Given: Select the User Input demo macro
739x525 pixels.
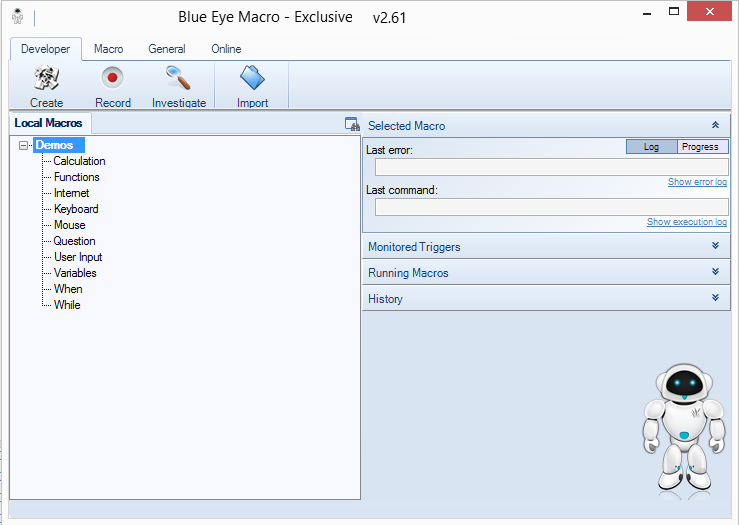Looking at the screenshot, I should [x=78, y=257].
